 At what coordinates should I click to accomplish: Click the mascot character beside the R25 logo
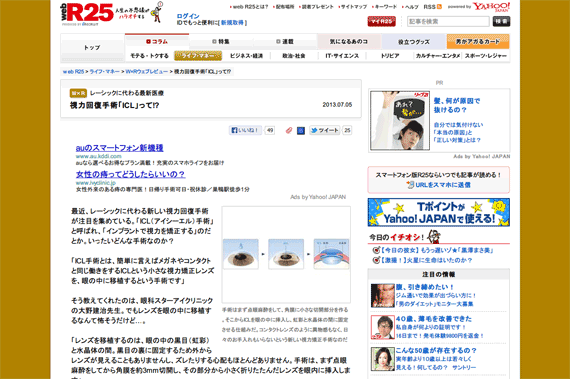tap(158, 12)
